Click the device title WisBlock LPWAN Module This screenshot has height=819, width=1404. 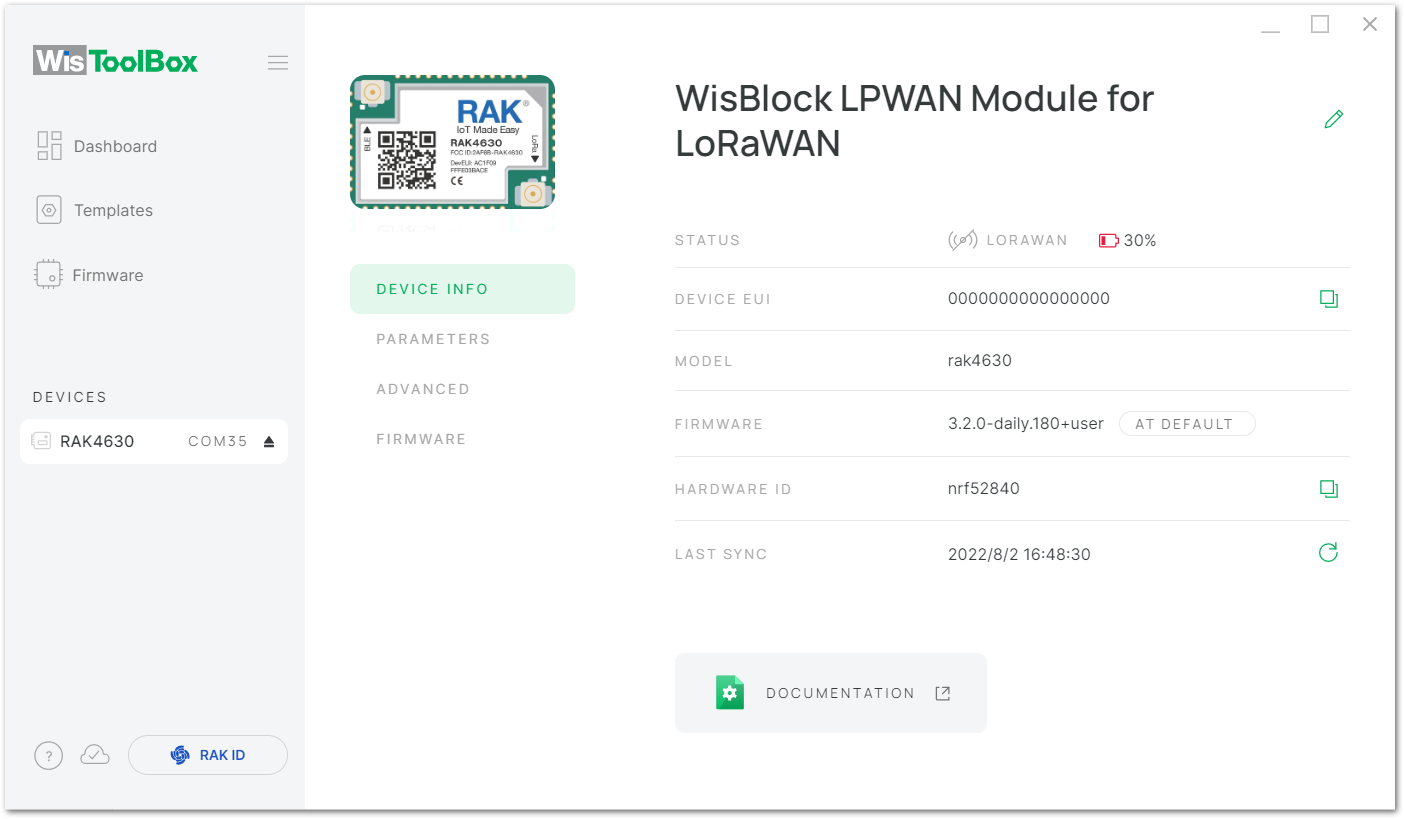pos(915,120)
